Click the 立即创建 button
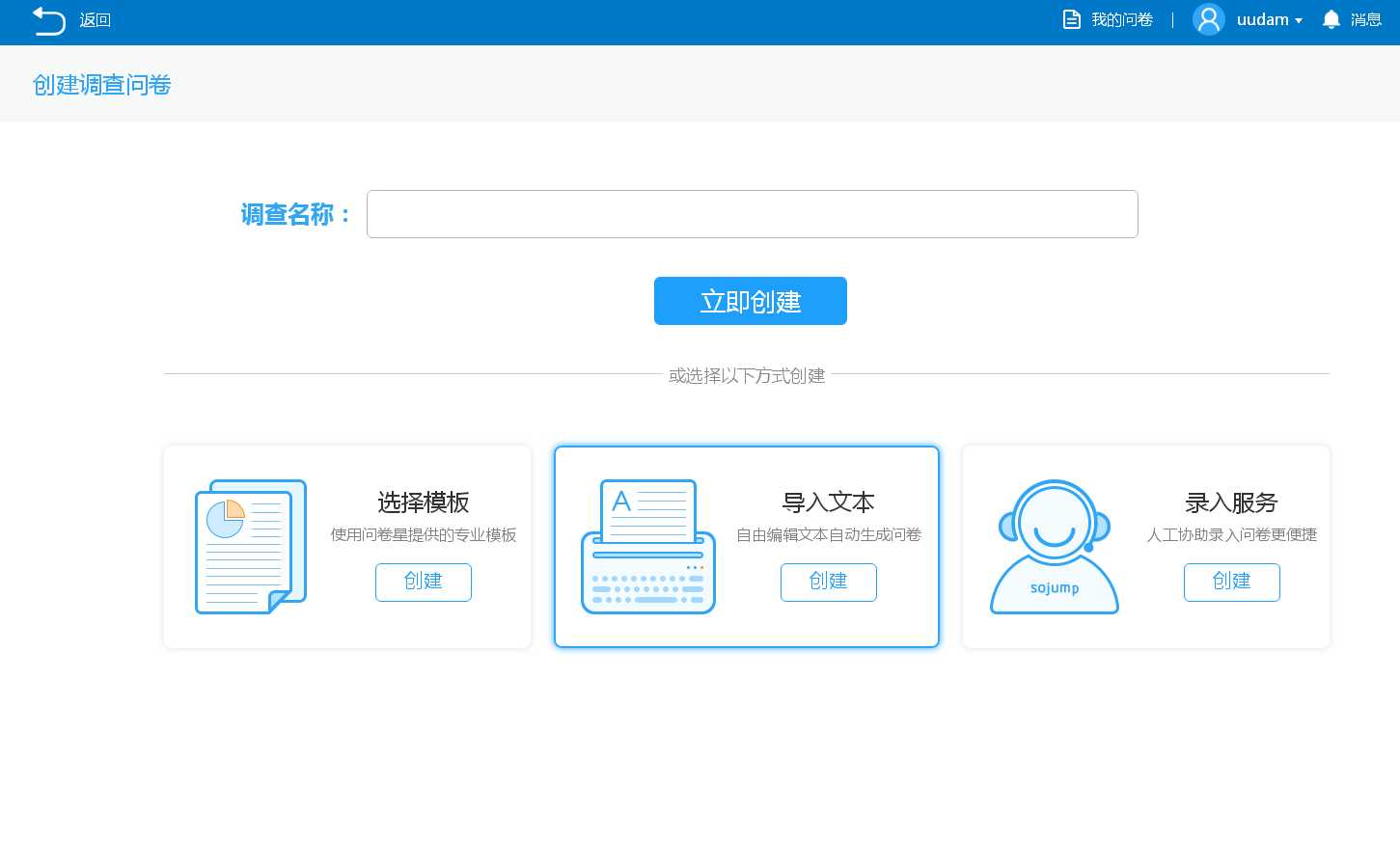Viewport: 1400px width, 841px height. [751, 301]
